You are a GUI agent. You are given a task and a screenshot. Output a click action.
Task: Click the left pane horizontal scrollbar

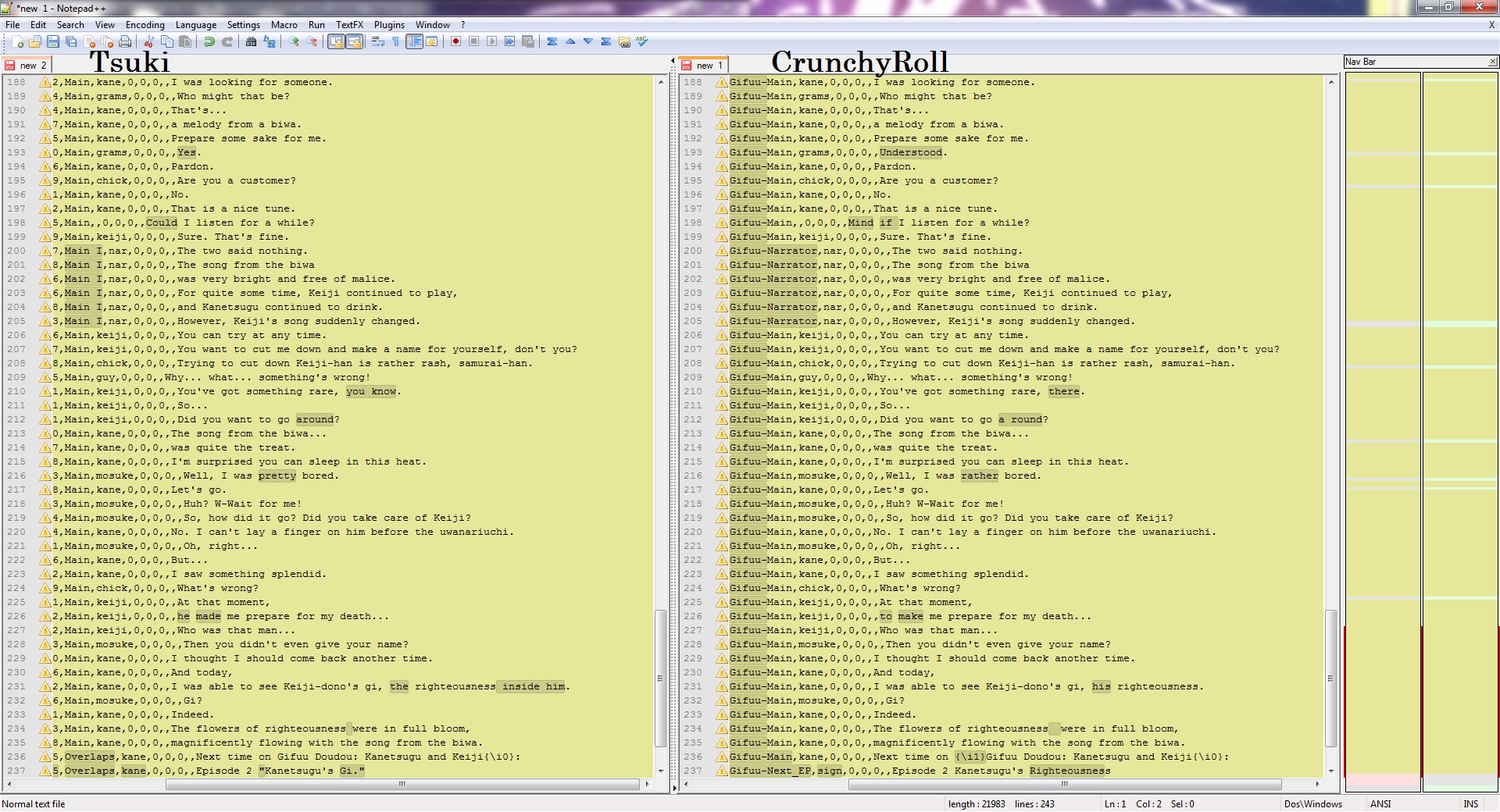tap(402, 784)
